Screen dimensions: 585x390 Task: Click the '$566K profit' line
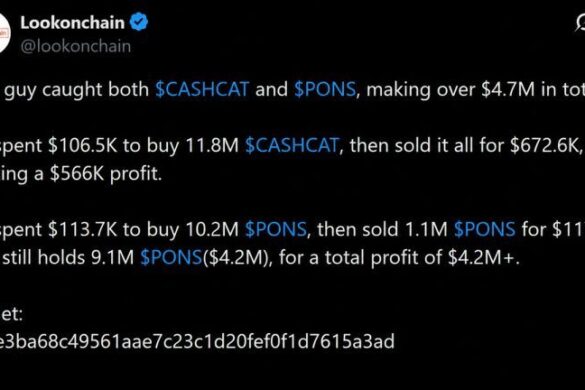coord(106,174)
